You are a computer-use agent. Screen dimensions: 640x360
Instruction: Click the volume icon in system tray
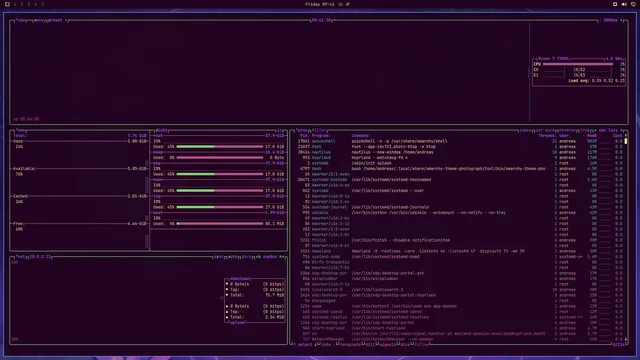pyautogui.click(x=624, y=4)
